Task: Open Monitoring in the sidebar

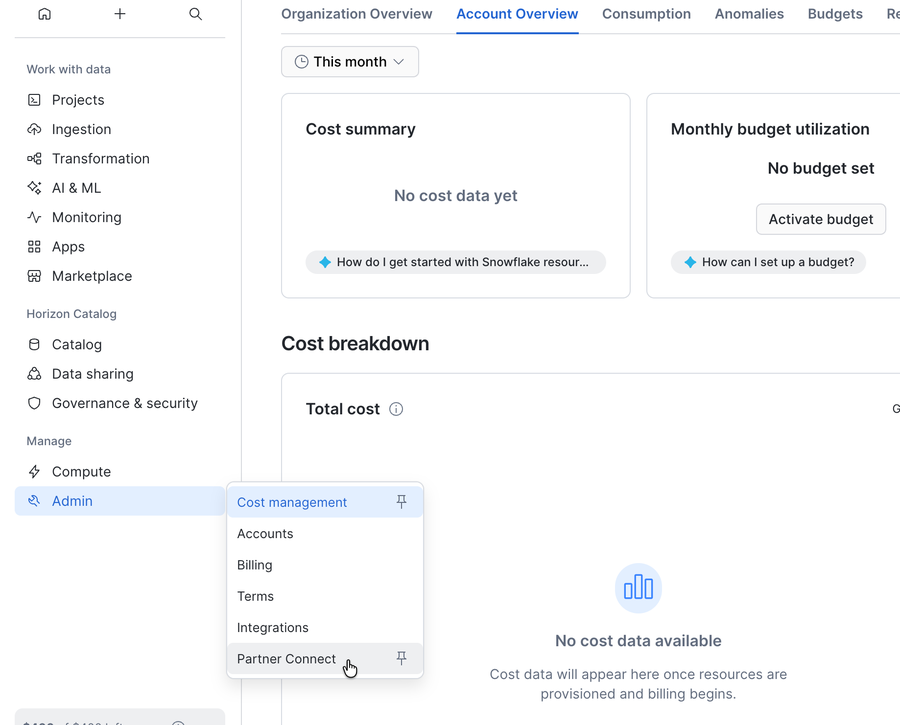Action: (119, 217)
